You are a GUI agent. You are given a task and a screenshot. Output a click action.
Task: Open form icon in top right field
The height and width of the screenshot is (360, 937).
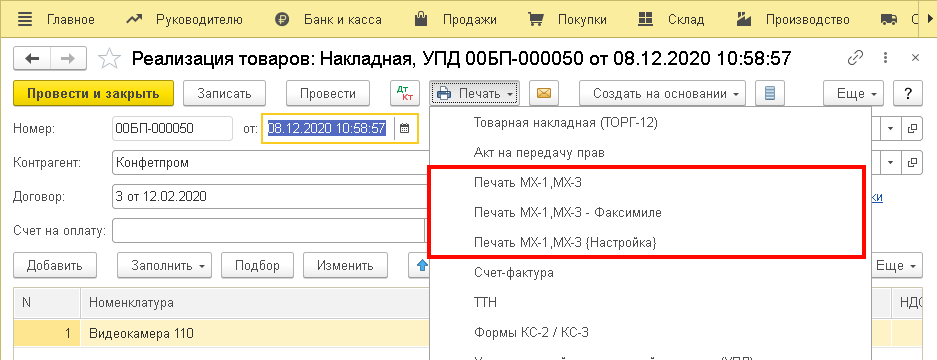pyautogui.click(x=912, y=128)
